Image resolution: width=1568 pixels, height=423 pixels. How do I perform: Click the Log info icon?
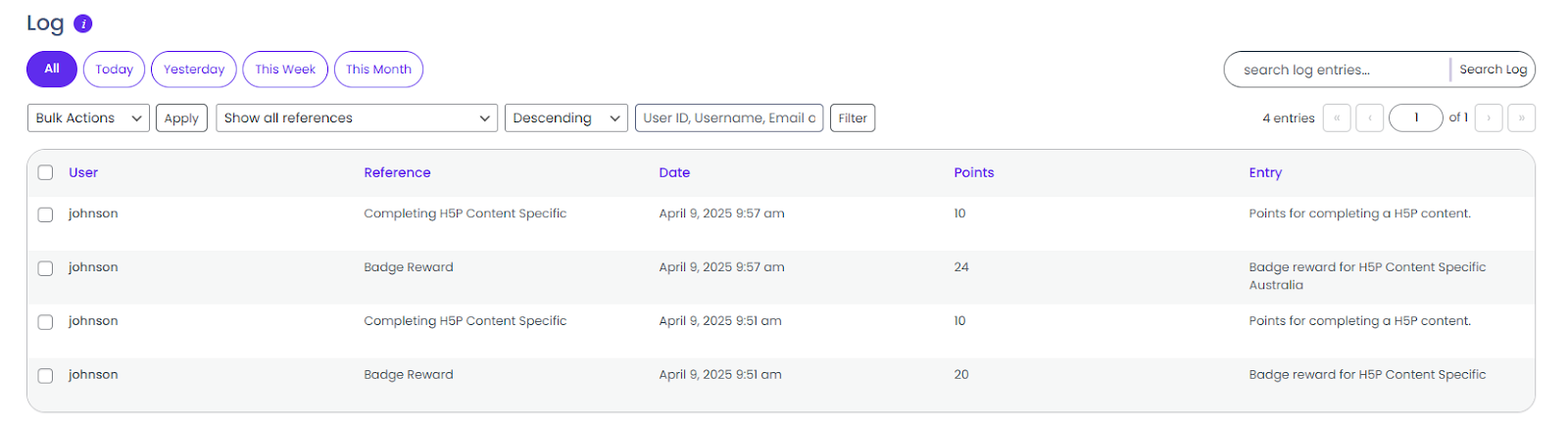pos(83,23)
